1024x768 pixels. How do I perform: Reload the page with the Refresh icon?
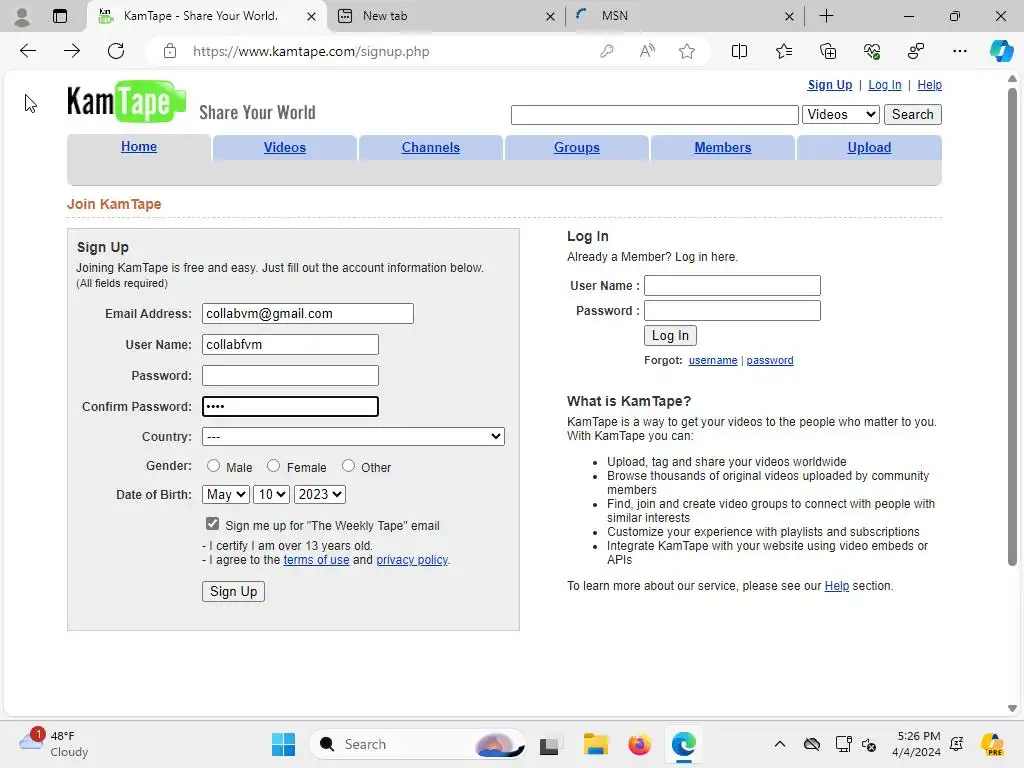pyautogui.click(x=116, y=51)
